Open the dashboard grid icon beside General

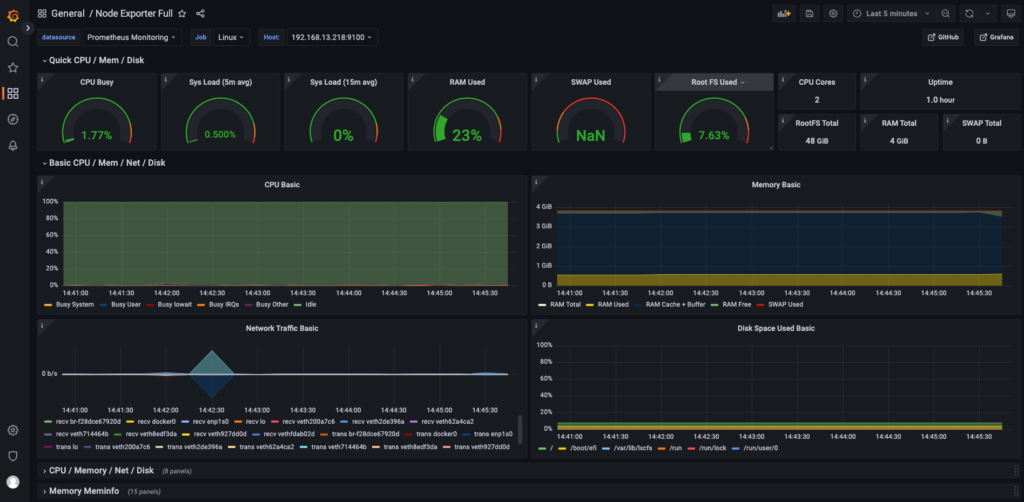coord(42,13)
